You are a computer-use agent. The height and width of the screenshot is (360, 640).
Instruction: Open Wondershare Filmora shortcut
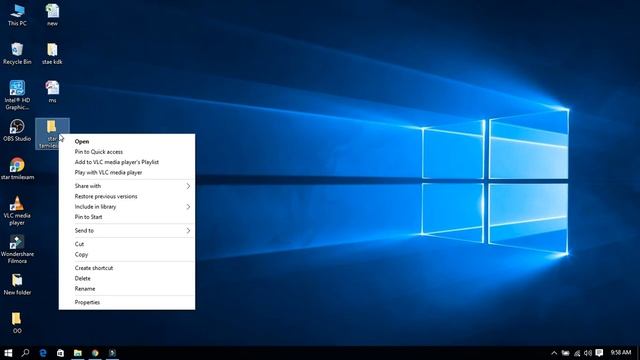click(x=17, y=249)
